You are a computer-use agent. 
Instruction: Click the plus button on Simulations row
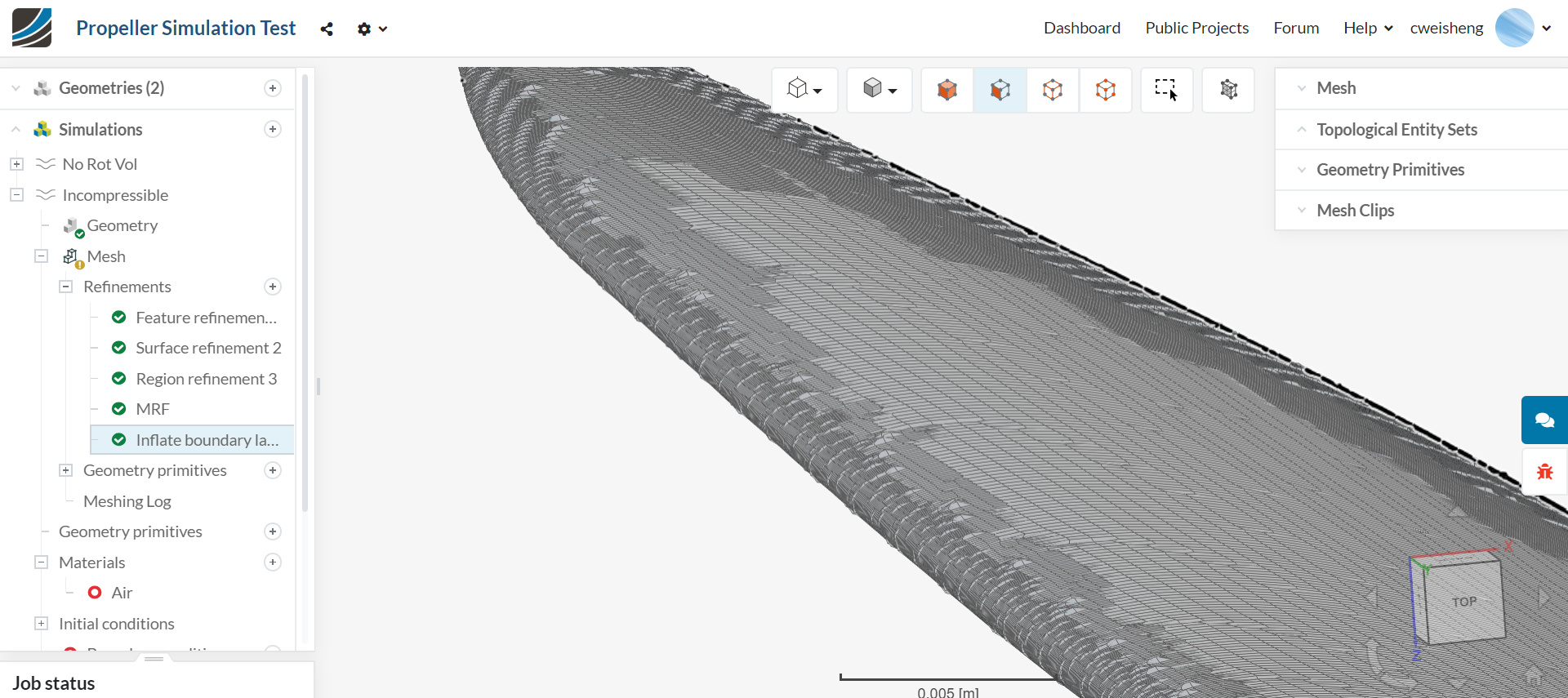click(273, 129)
